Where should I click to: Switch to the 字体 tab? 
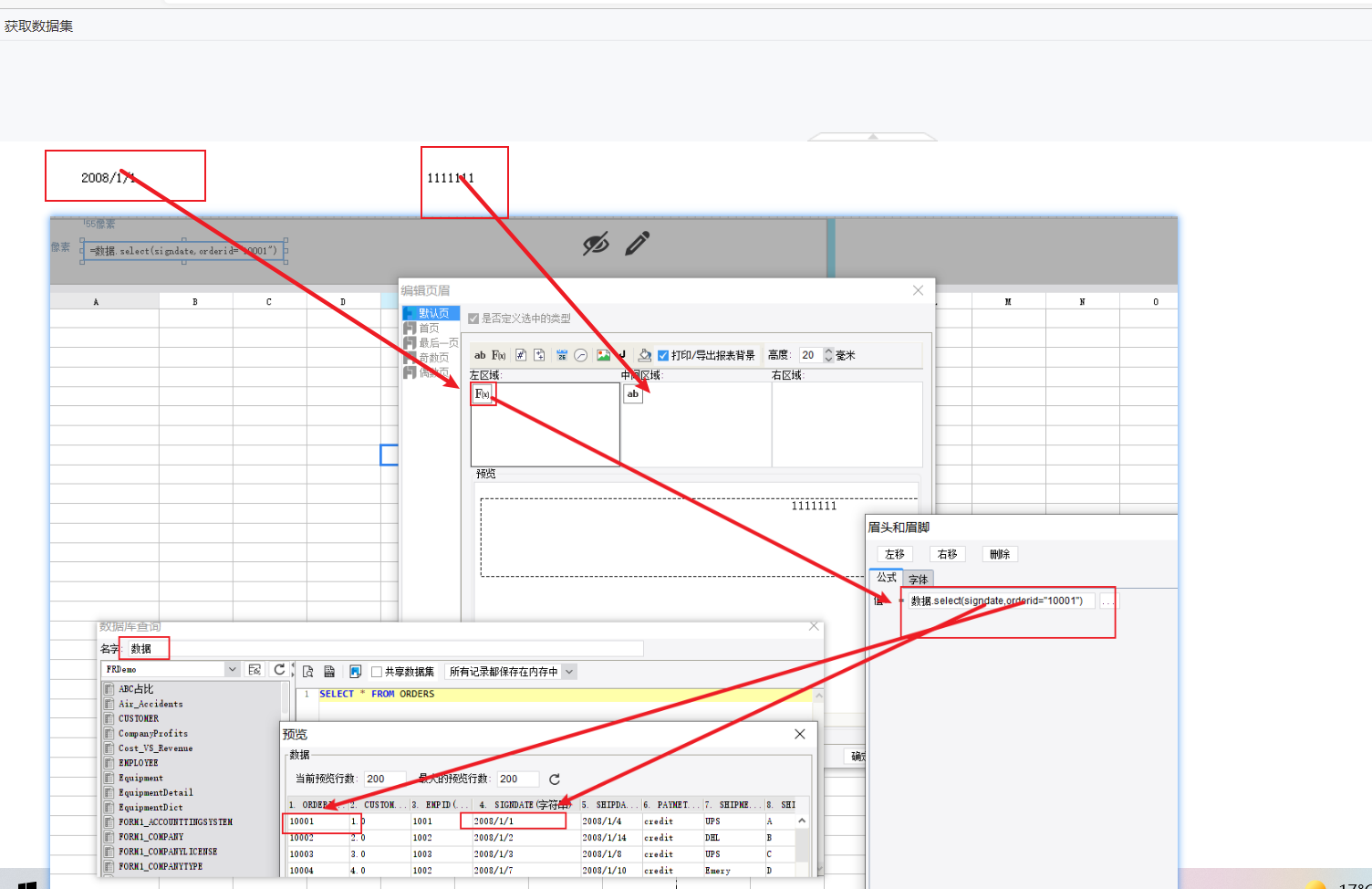coord(918,580)
